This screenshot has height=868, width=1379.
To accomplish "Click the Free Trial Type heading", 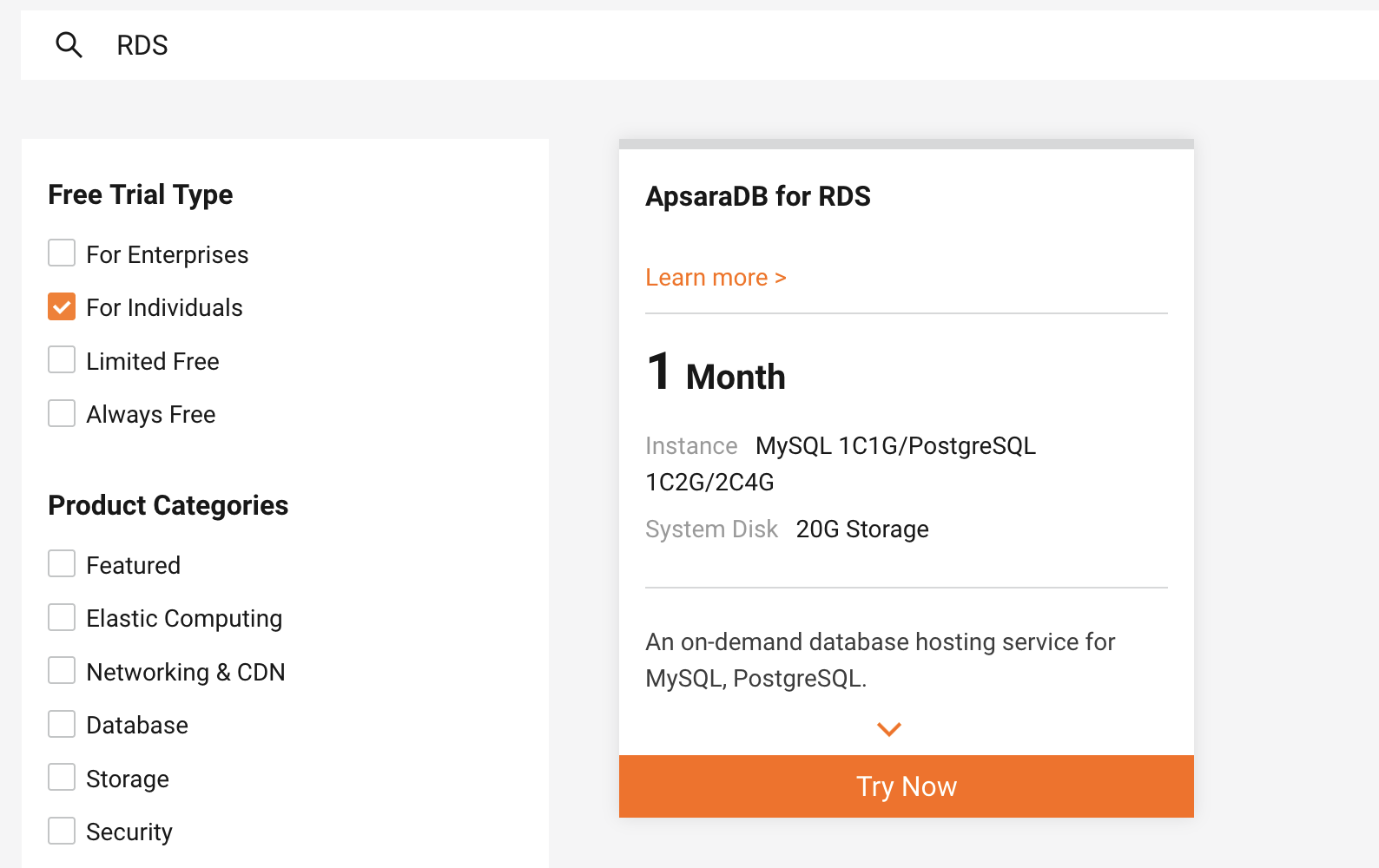I will click(x=141, y=194).
